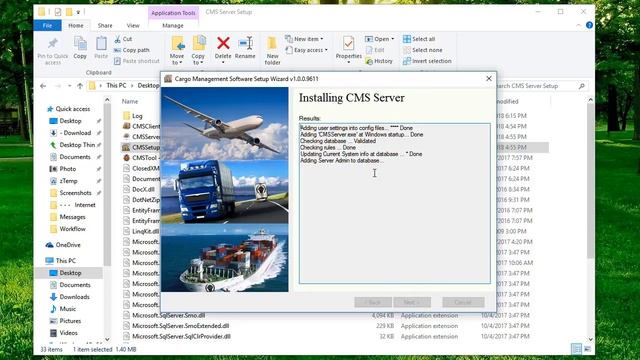Click the Copy ribbon icon
This screenshot has height=360, width=640.
pyautogui.click(x=80, y=43)
